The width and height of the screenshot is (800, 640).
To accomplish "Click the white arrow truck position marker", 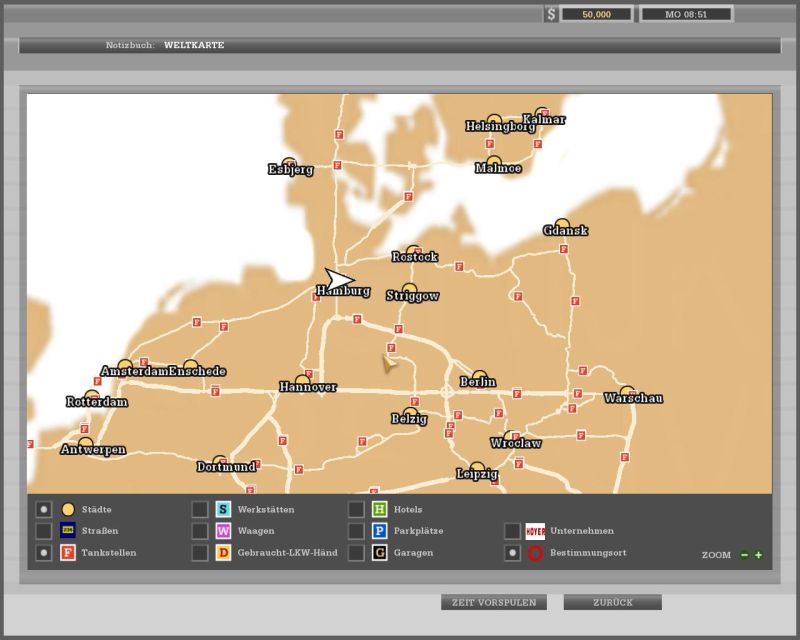I will coord(339,280).
